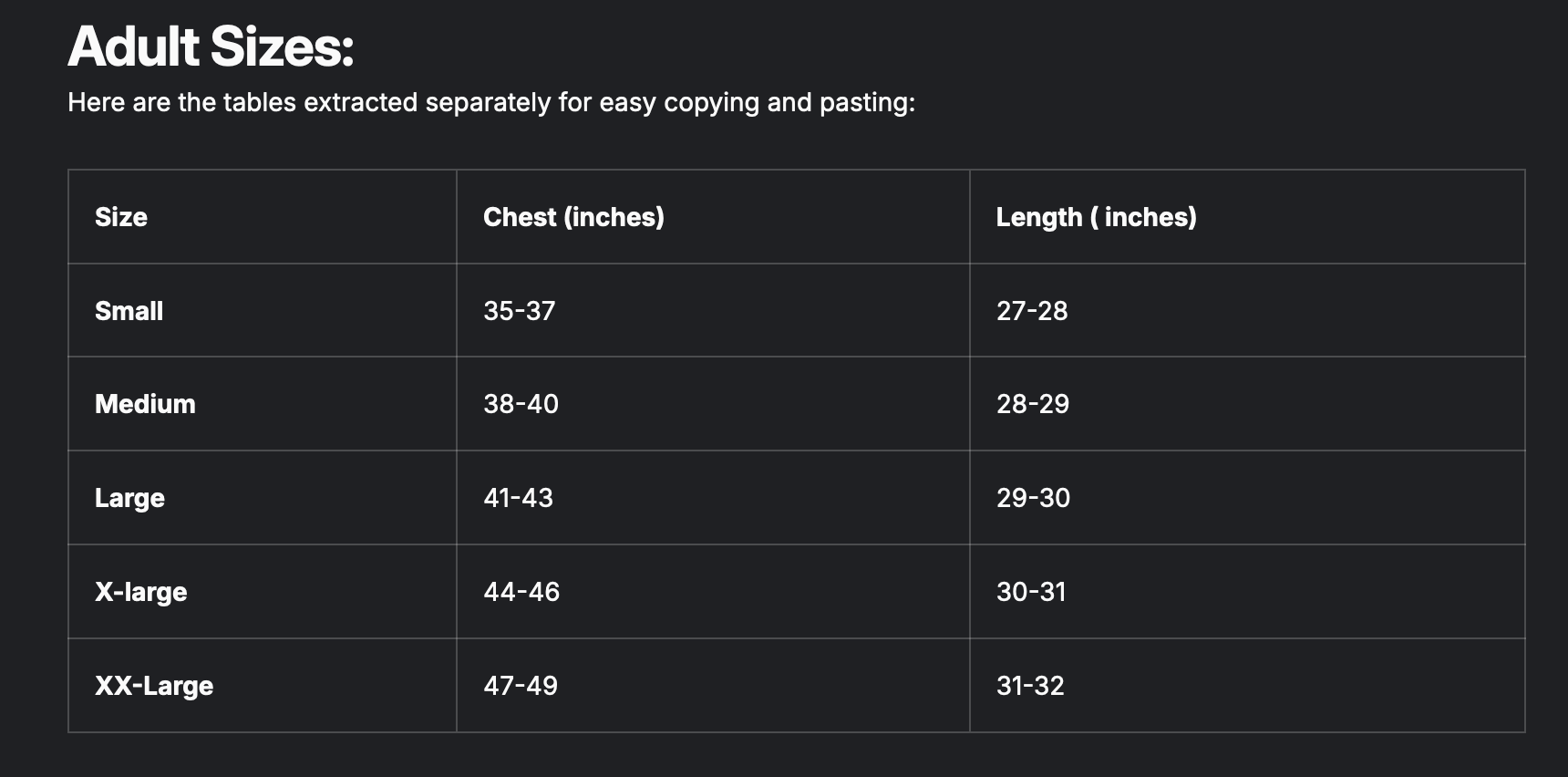Click chest value 47-49 for XX-Large

click(521, 686)
